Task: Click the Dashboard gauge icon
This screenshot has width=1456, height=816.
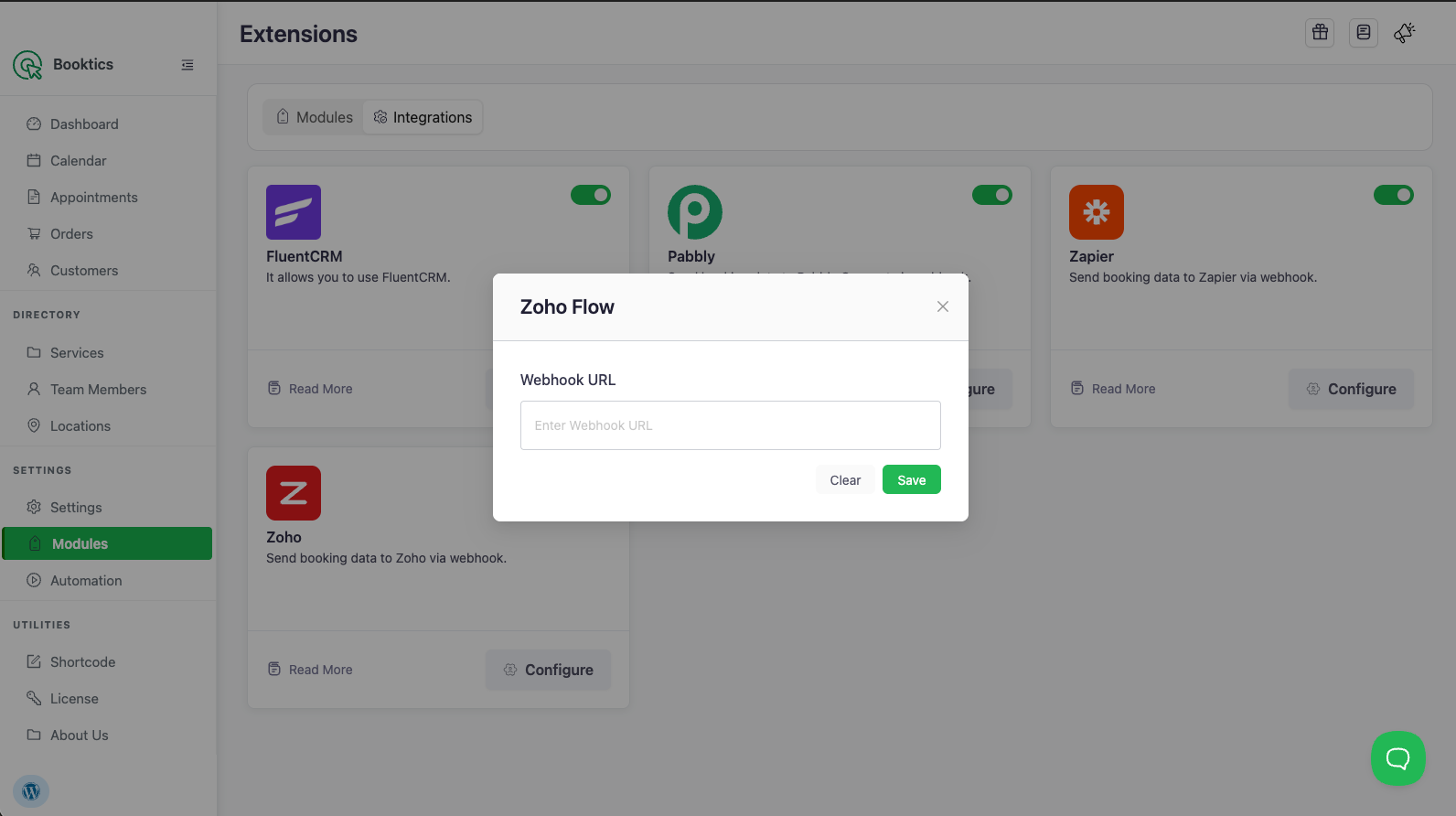Action: pyautogui.click(x=34, y=124)
